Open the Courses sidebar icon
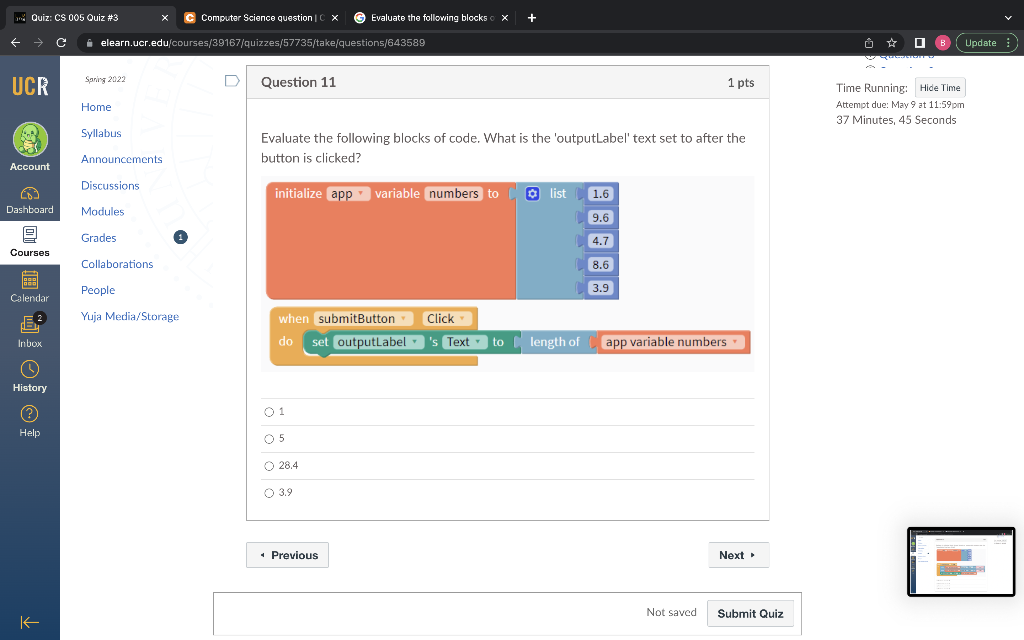This screenshot has width=1024, height=640. [30, 234]
